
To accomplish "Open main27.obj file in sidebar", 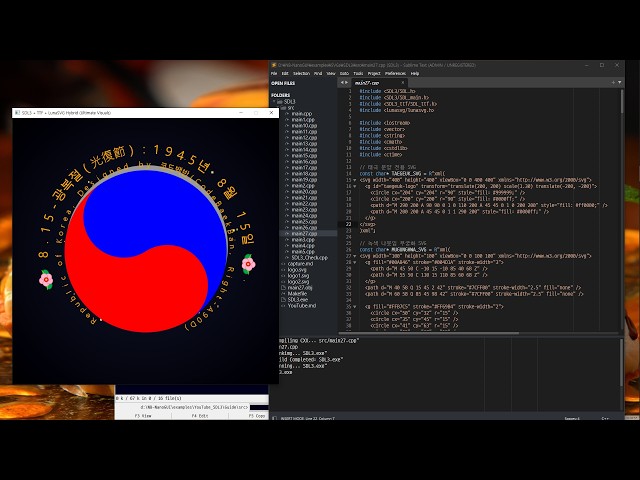I will (x=300, y=288).
